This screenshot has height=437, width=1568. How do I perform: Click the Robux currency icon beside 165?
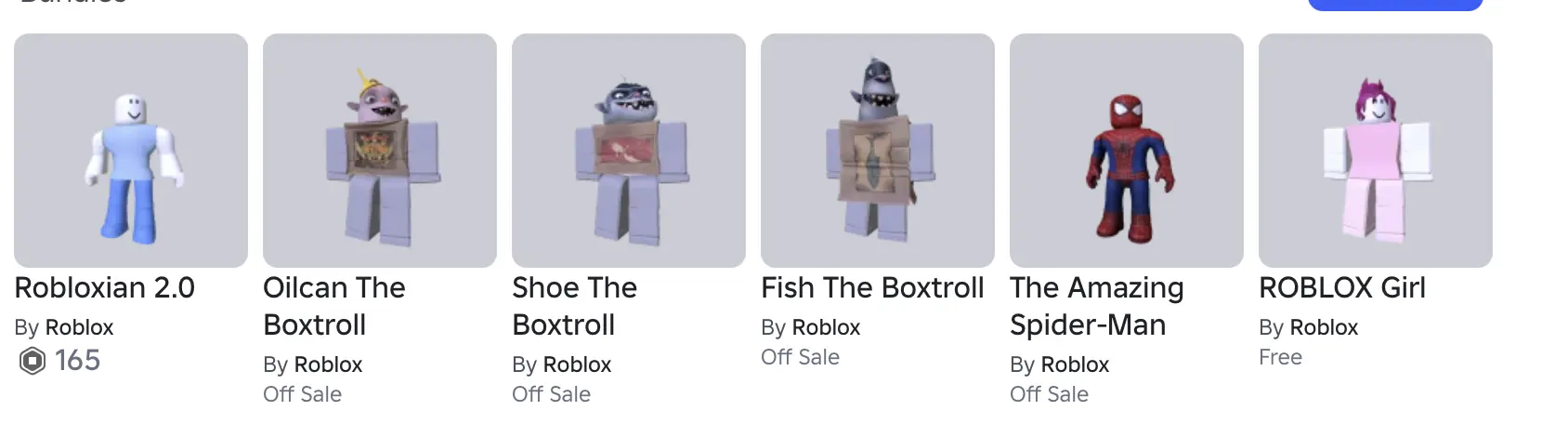click(33, 361)
